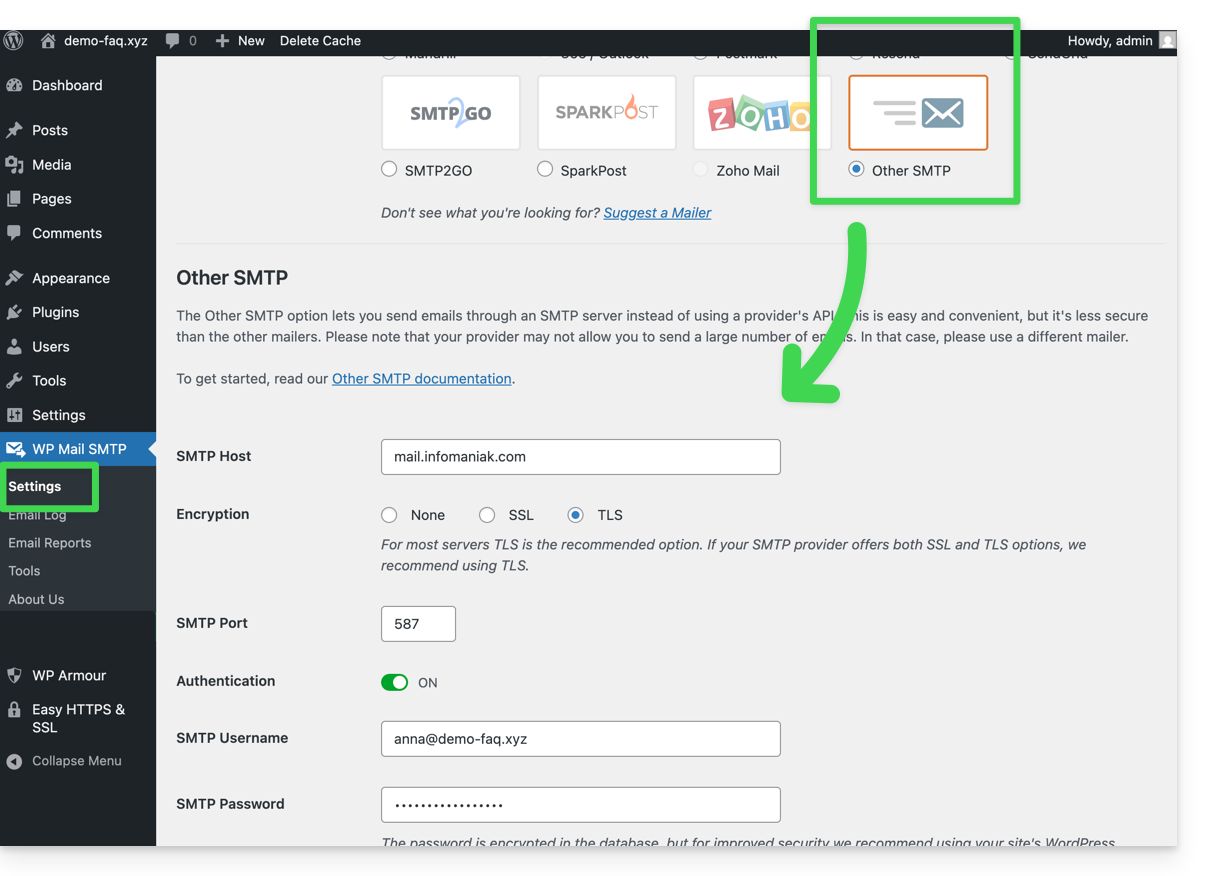The height and width of the screenshot is (876, 1207).
Task: Click the SMTP Username field
Action: tap(581, 739)
